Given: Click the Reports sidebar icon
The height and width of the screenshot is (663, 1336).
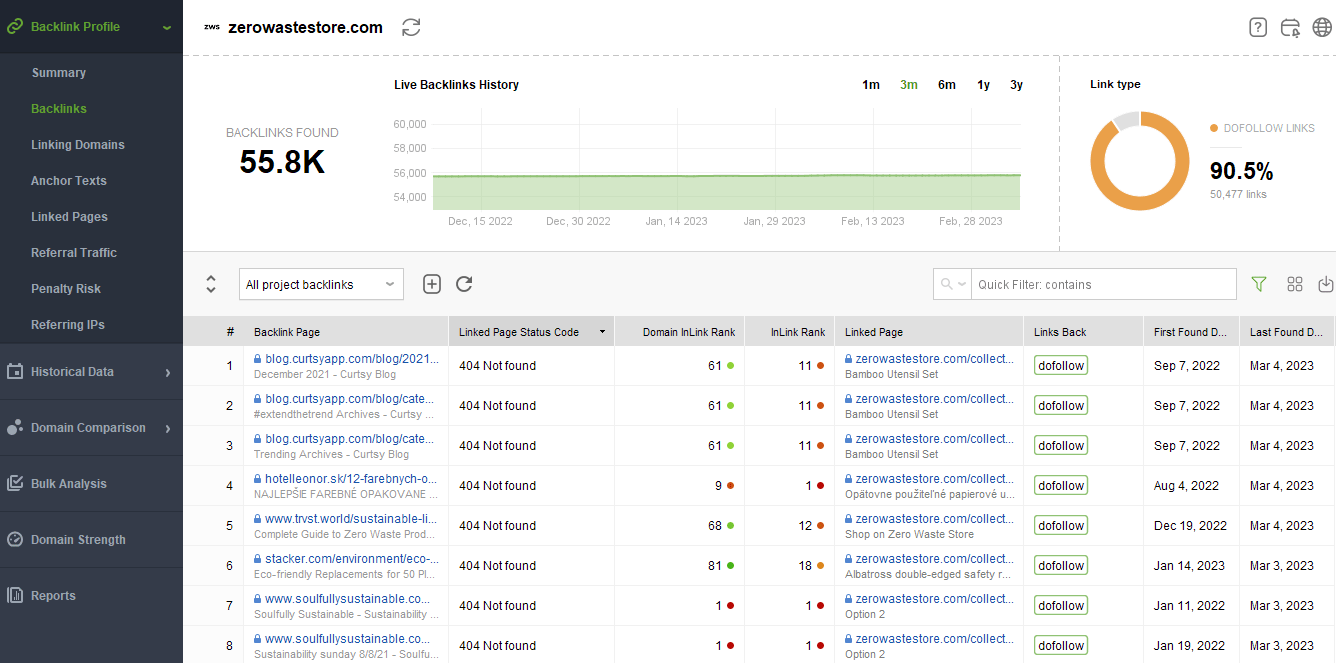Looking at the screenshot, I should 15,595.
